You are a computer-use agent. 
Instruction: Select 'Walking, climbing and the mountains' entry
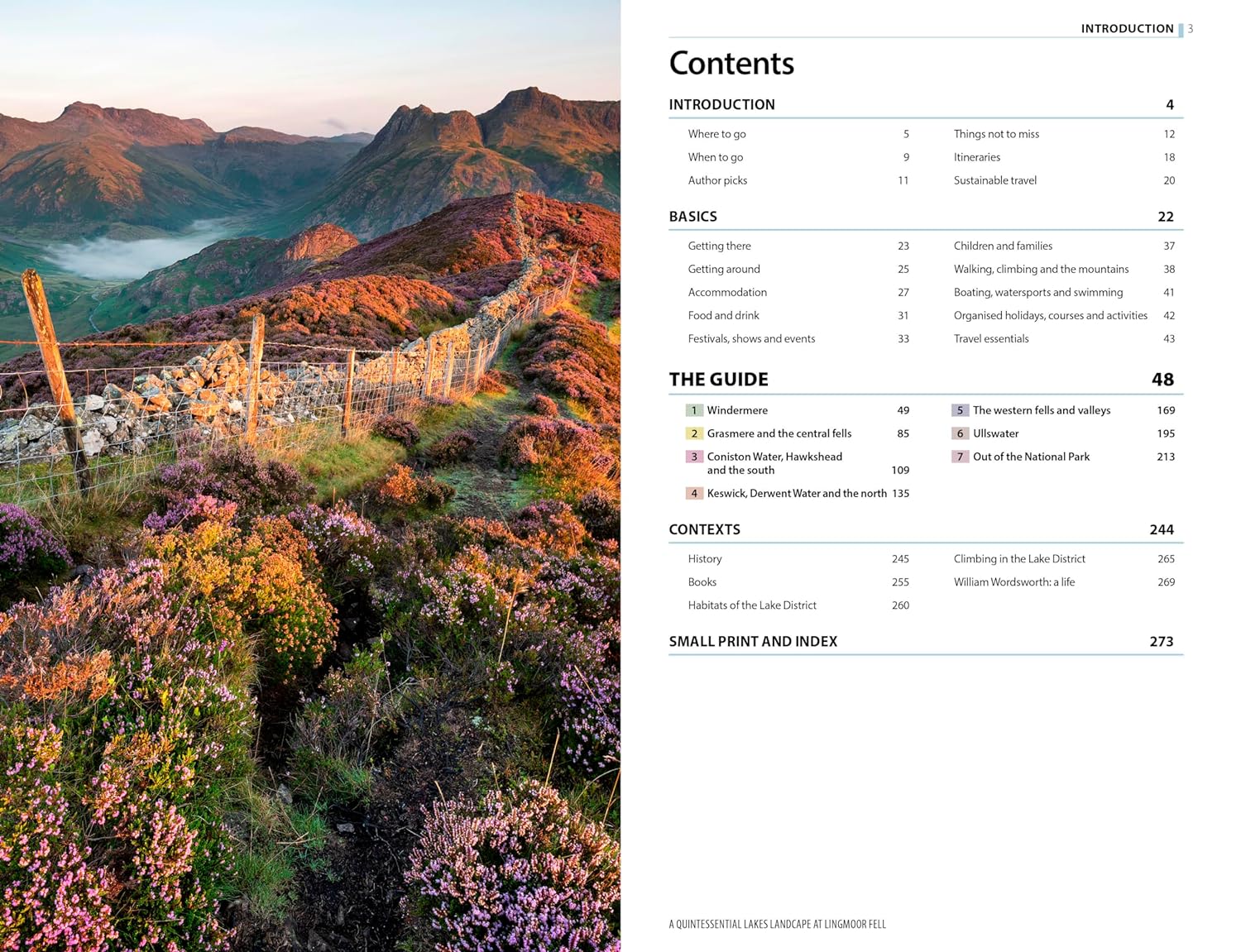coord(1041,270)
